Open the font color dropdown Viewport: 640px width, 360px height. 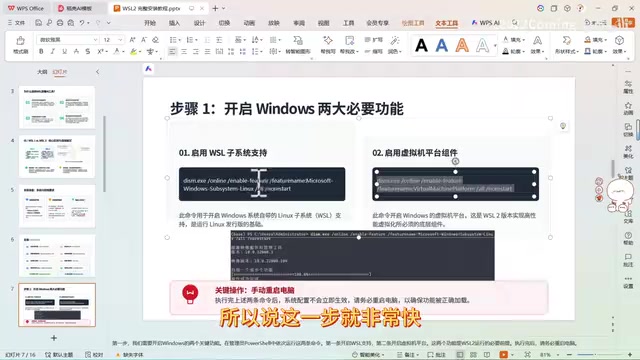[x=123, y=52]
